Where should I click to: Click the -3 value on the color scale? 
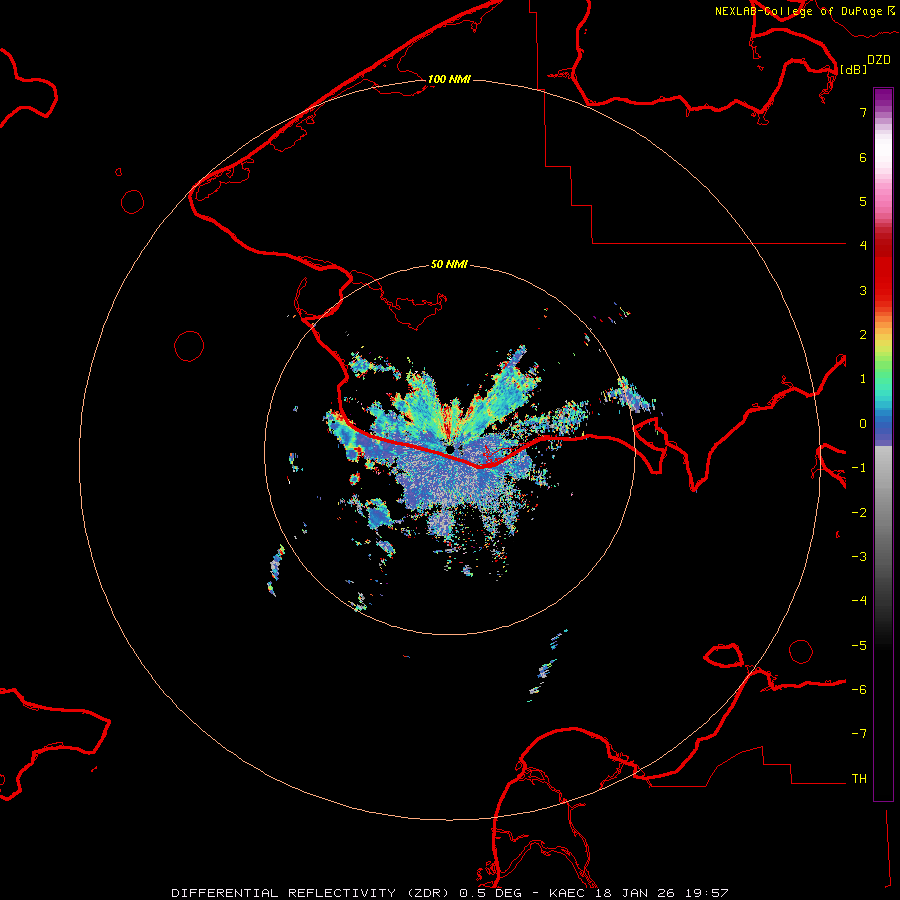859,557
